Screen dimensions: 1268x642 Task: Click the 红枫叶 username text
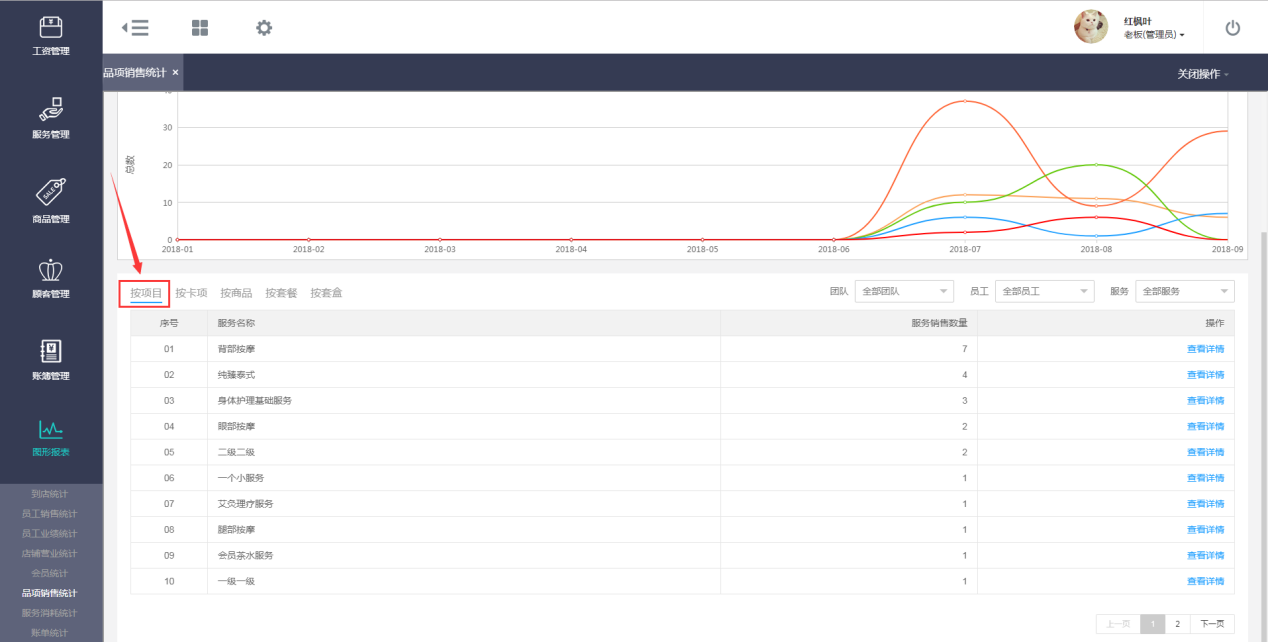pyautogui.click(x=1138, y=21)
